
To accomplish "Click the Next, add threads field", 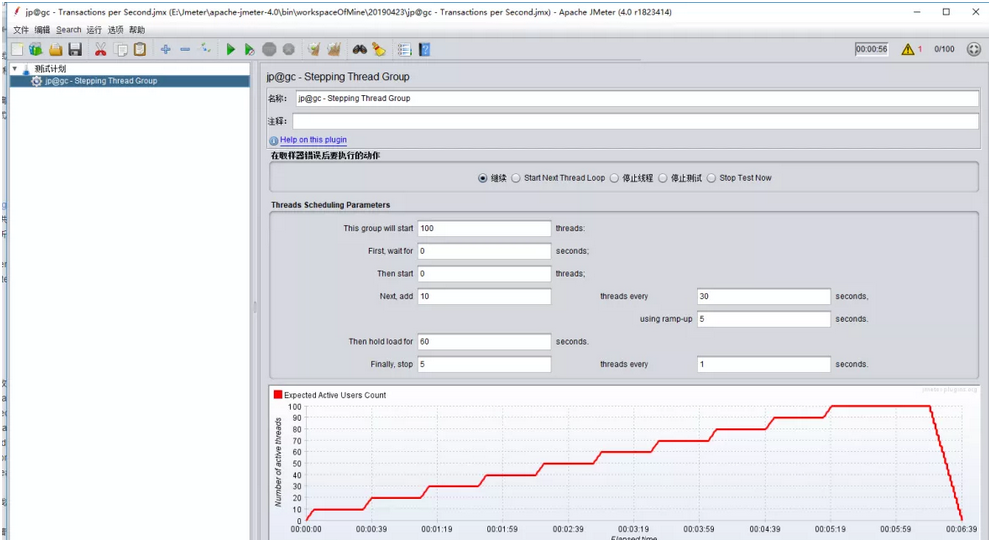I will tap(484, 296).
